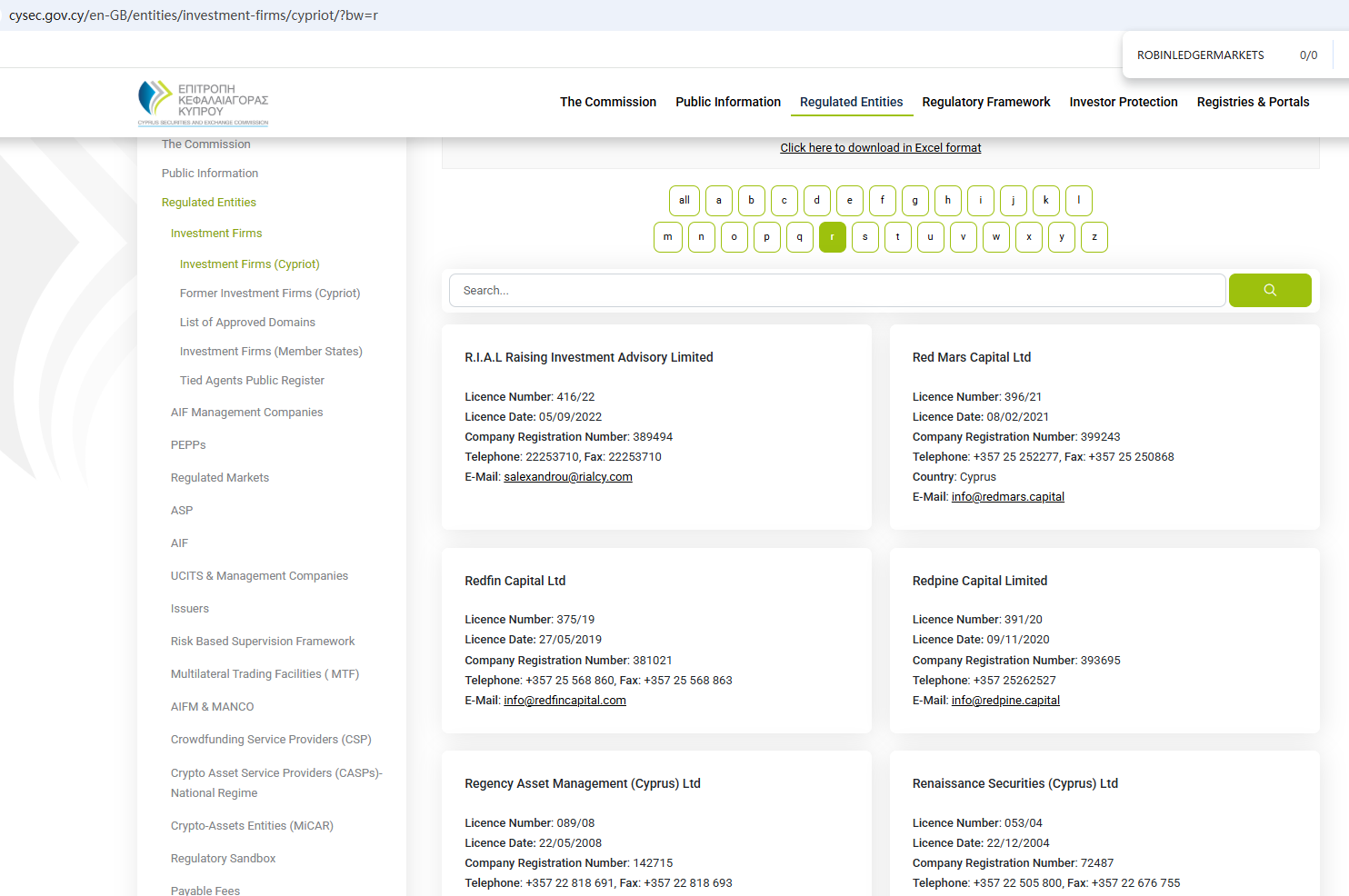The width and height of the screenshot is (1349, 896).
Task: Open the Regulated Entities top menu
Action: tap(851, 102)
